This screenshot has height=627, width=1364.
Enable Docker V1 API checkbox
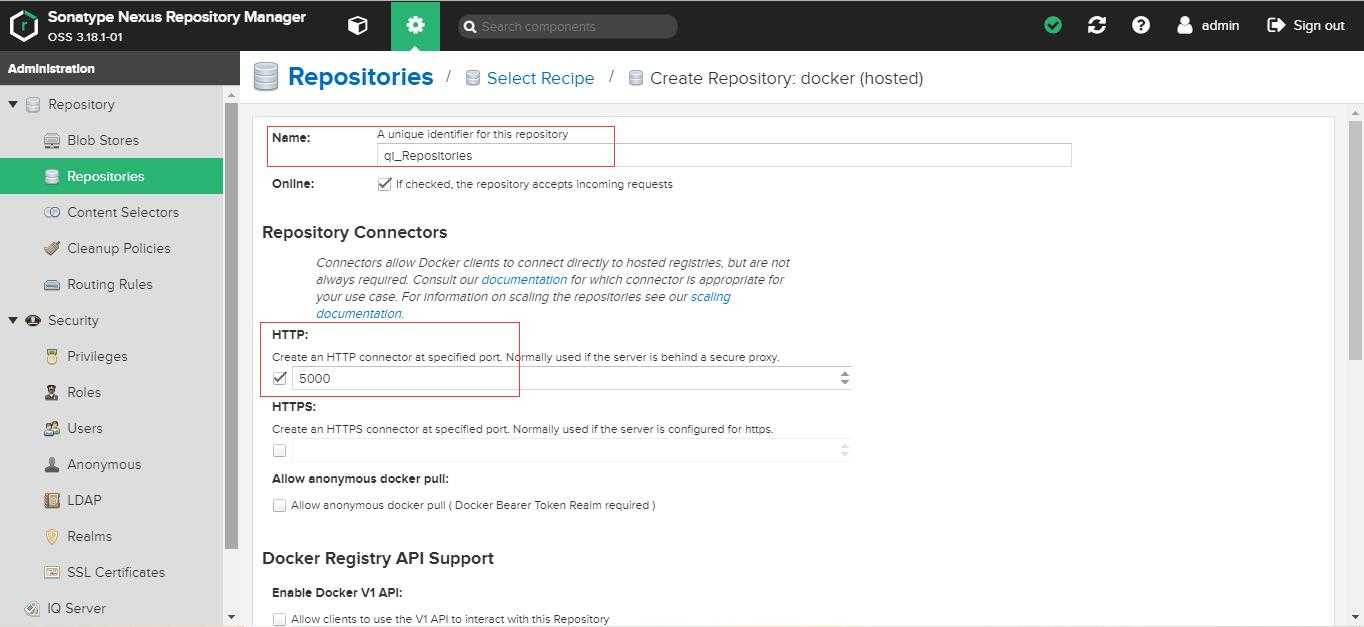[280, 619]
